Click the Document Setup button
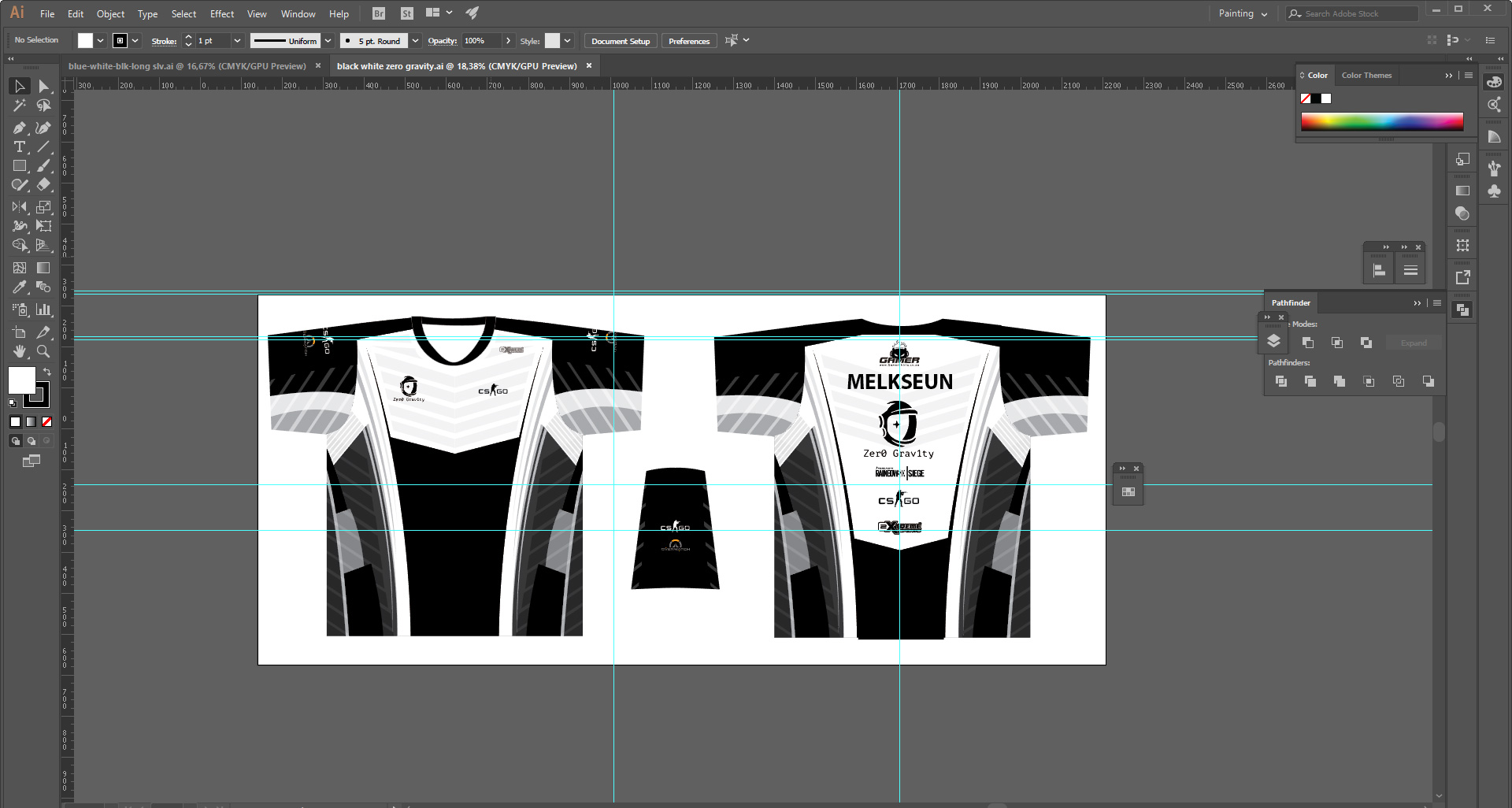This screenshot has width=1512, height=808. coord(621,41)
